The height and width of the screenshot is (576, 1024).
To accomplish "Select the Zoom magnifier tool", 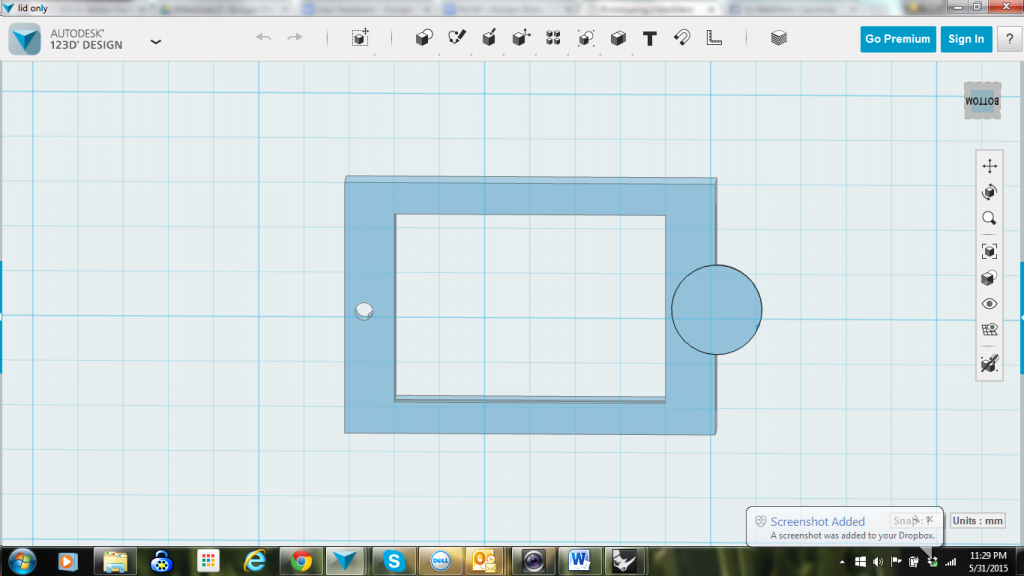I will (989, 218).
